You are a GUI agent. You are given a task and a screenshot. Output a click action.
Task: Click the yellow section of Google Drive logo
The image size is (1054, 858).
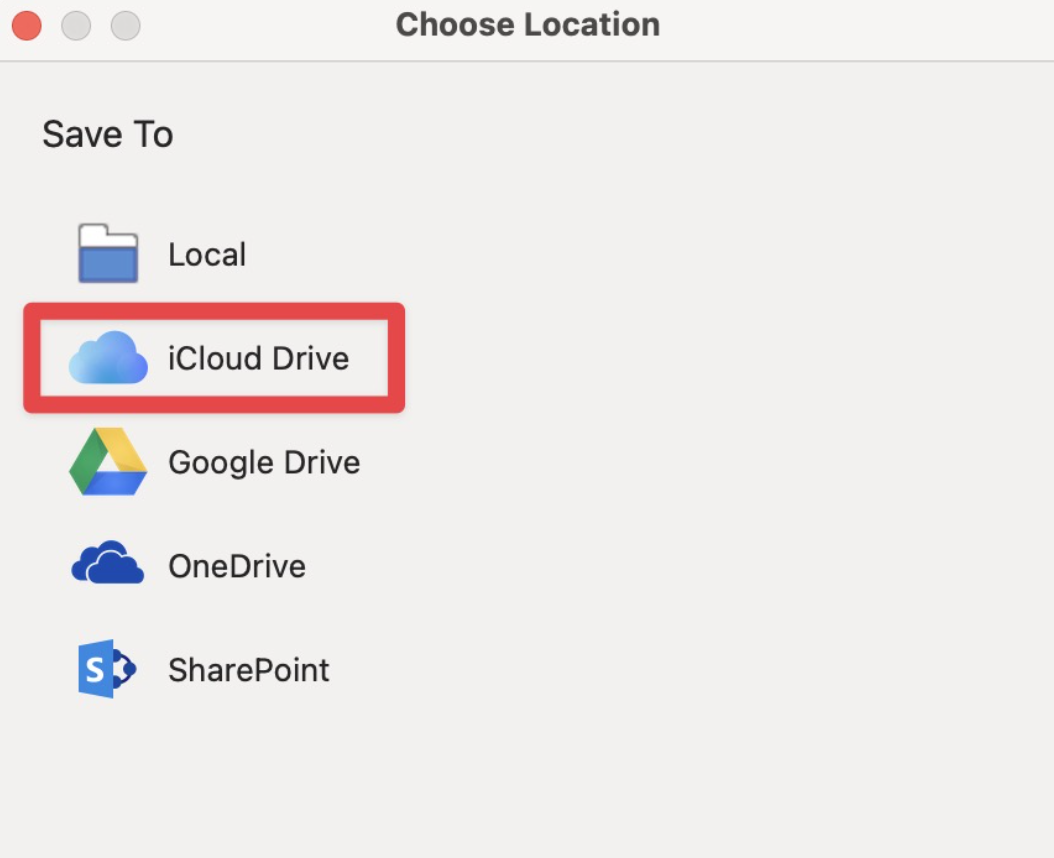(124, 449)
